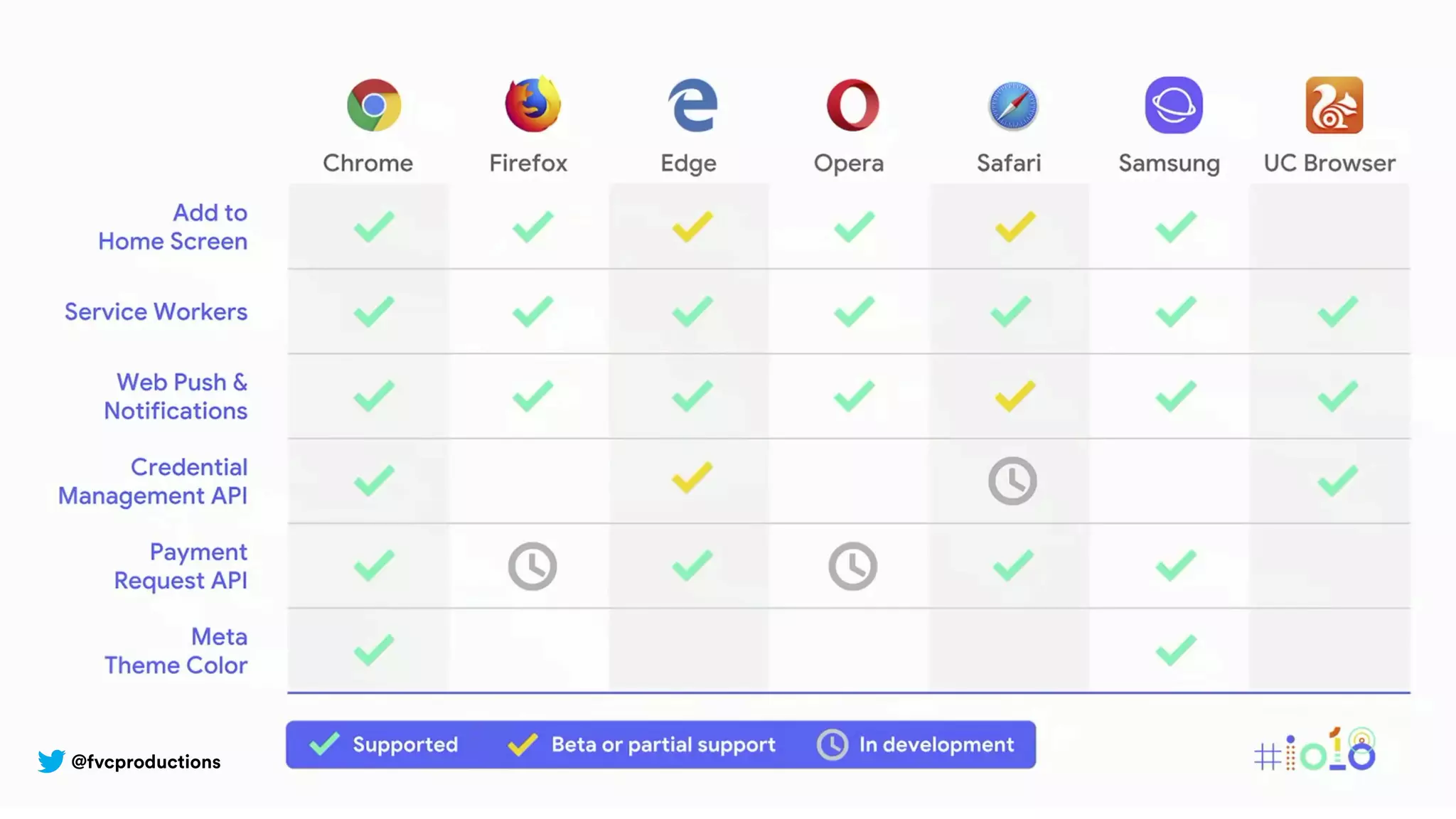Click the Chrome browser logo
This screenshot has height=819, width=1456.
point(374,105)
